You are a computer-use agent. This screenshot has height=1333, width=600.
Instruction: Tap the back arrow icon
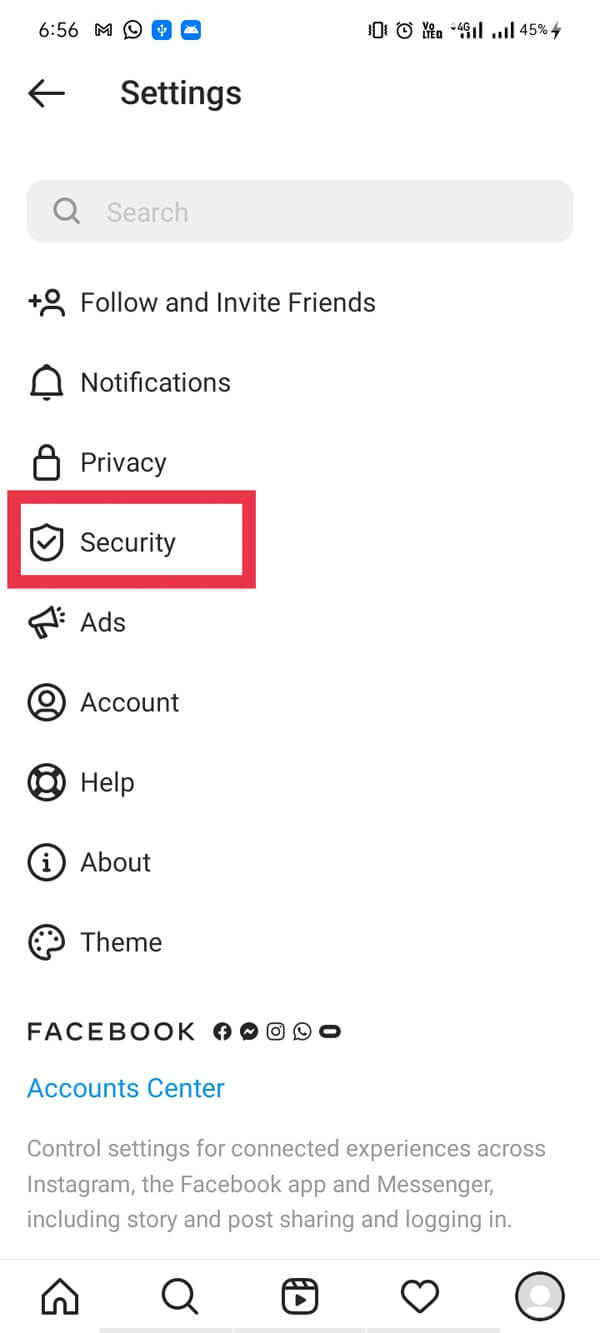click(x=46, y=94)
